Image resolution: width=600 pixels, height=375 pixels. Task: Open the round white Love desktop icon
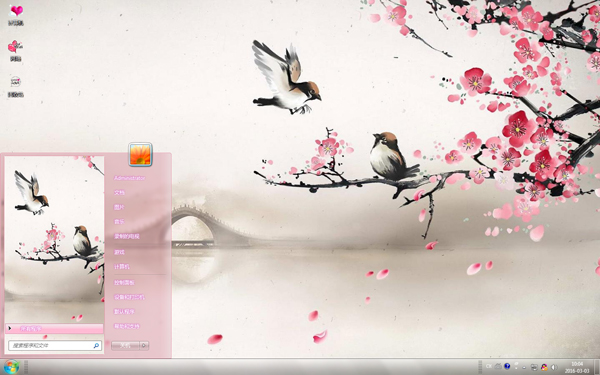click(x=15, y=82)
